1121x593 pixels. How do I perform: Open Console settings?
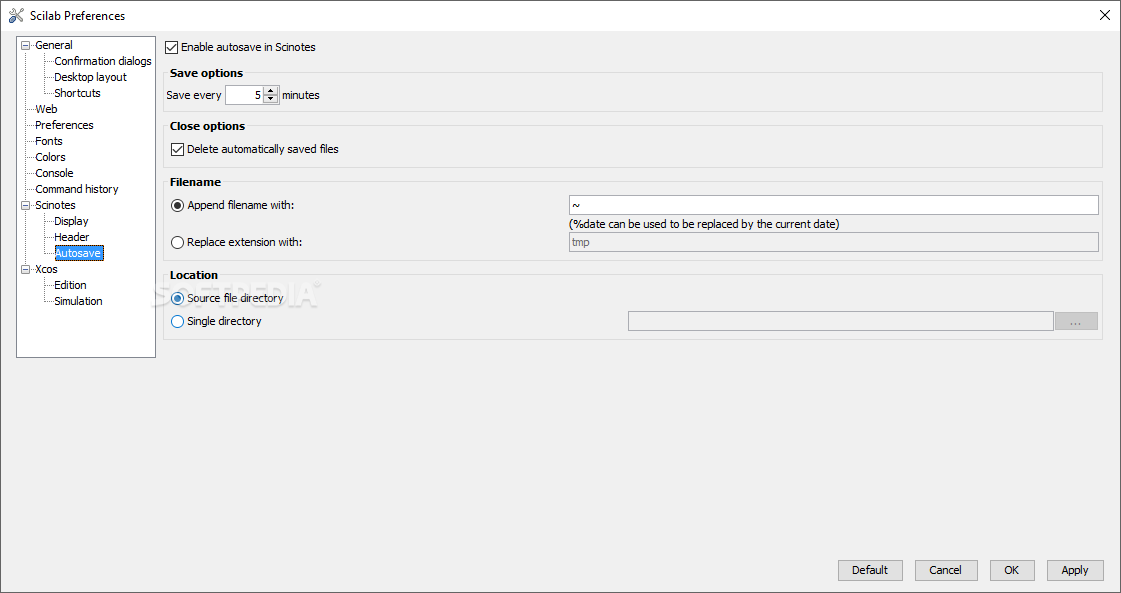(x=54, y=173)
